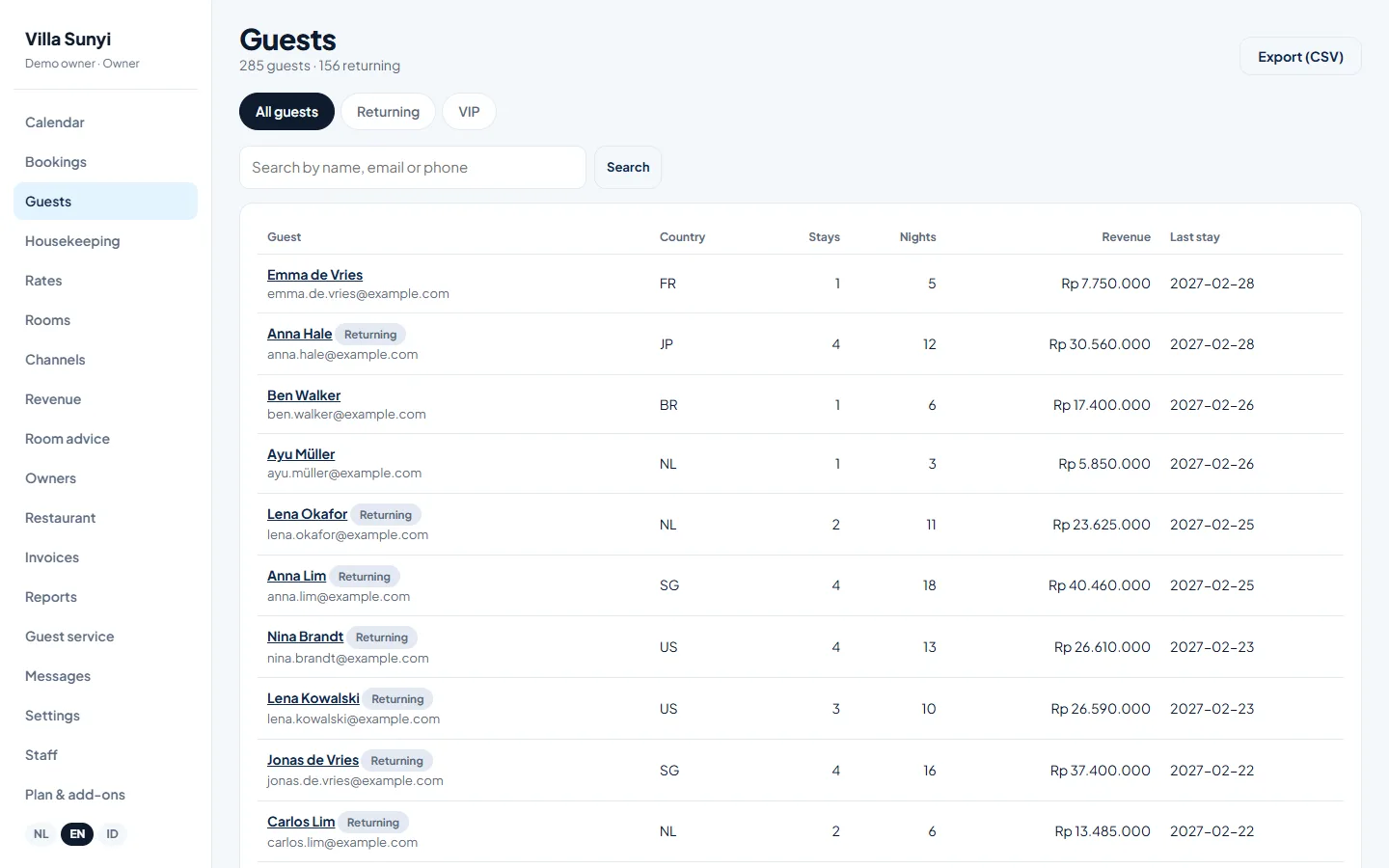Image resolution: width=1389 pixels, height=868 pixels.
Task: Open Invoices from the sidebar
Action: coord(105,557)
